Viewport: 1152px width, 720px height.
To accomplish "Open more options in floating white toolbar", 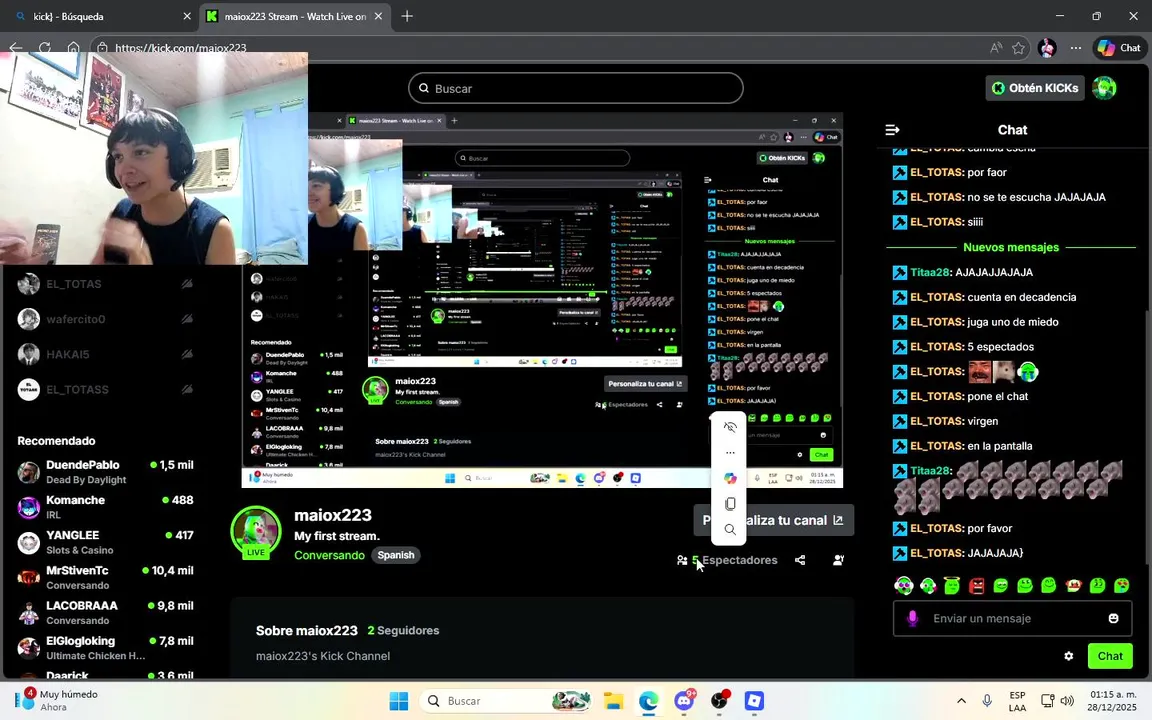I will pyautogui.click(x=730, y=453).
